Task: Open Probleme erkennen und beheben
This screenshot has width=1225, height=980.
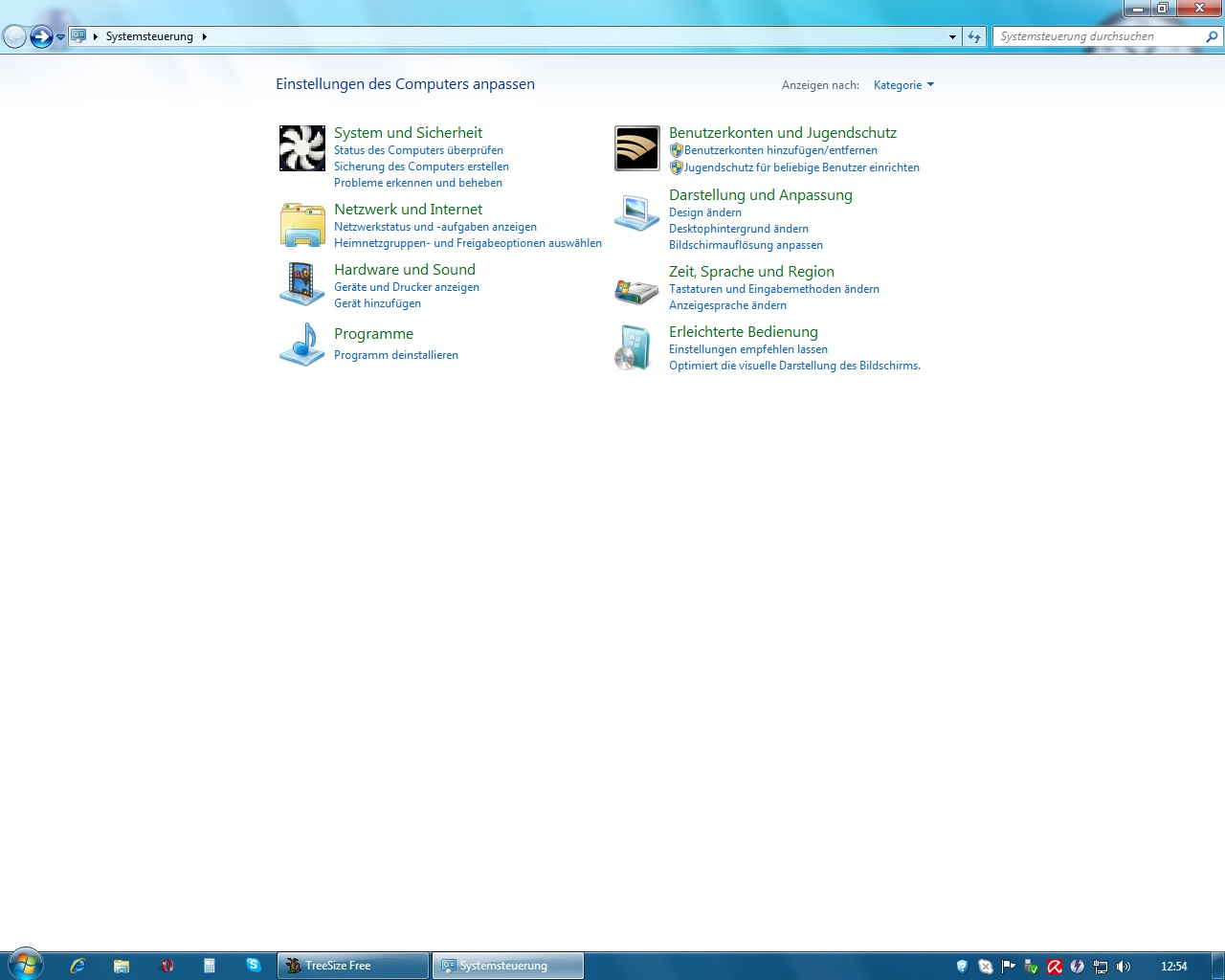Action: tap(418, 183)
